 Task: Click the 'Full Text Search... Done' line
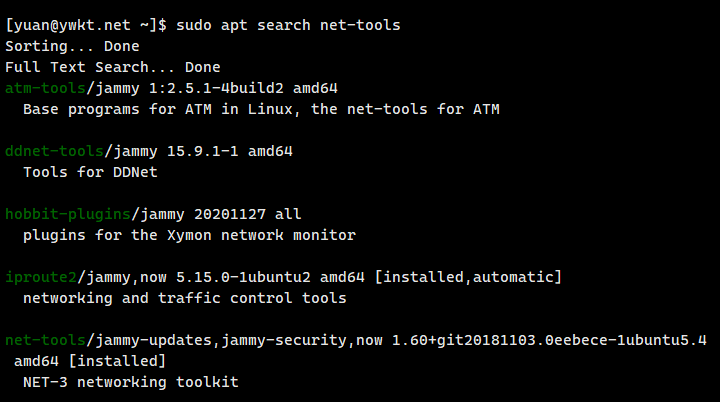[x=112, y=67]
